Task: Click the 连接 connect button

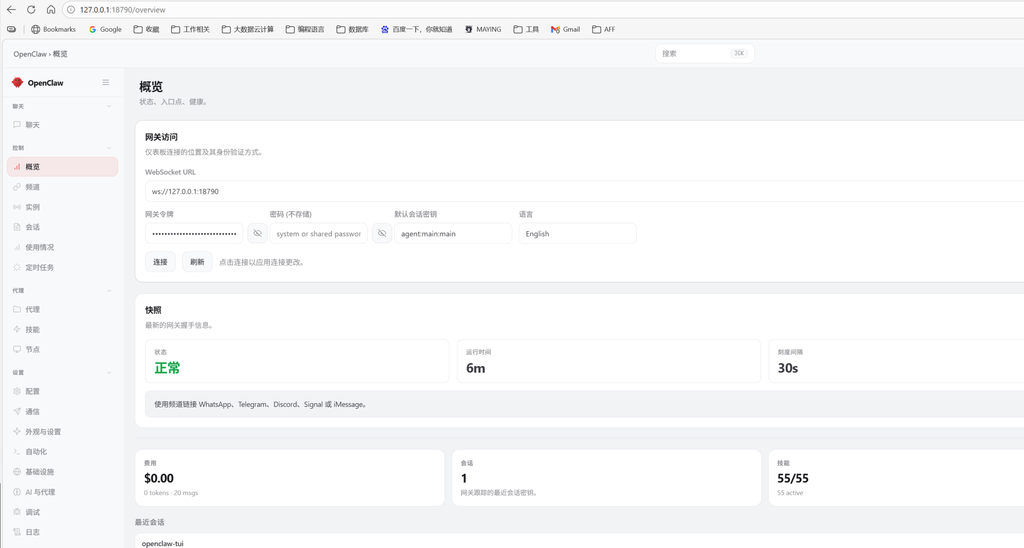Action: point(160,262)
